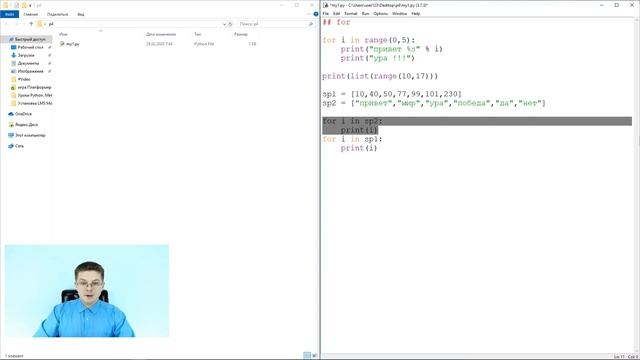Sort files by Размер column

pyautogui.click(x=241, y=34)
